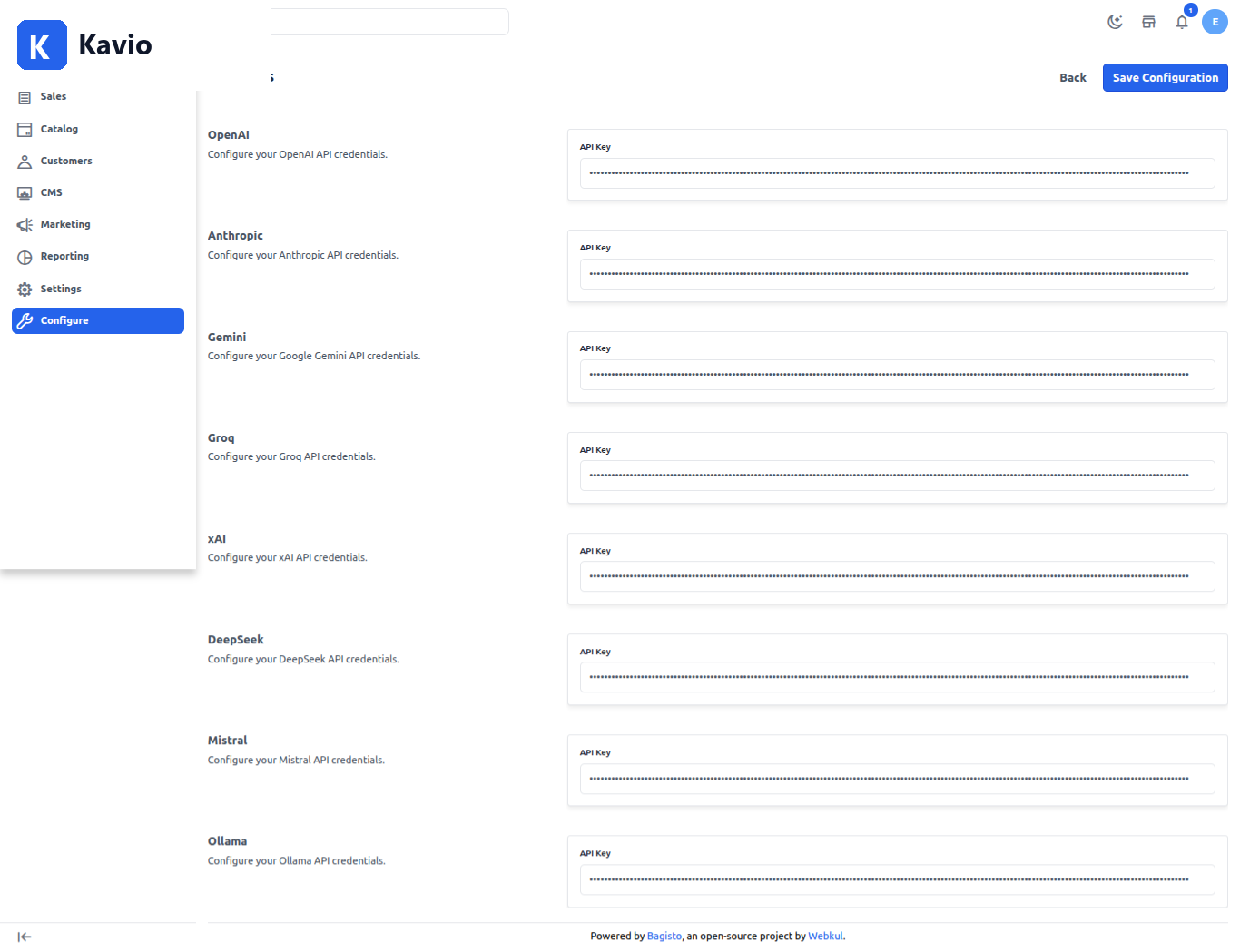The width and height of the screenshot is (1240, 952).
Task: Select the Configure menu item
Action: tap(98, 320)
